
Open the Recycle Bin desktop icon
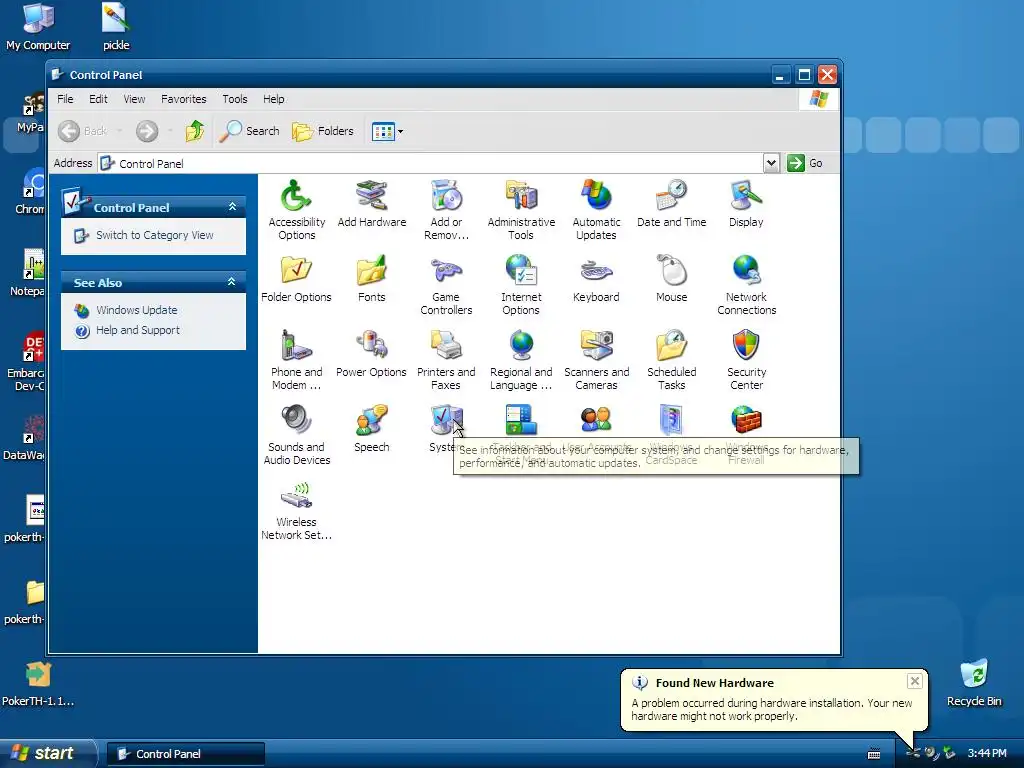click(x=974, y=682)
